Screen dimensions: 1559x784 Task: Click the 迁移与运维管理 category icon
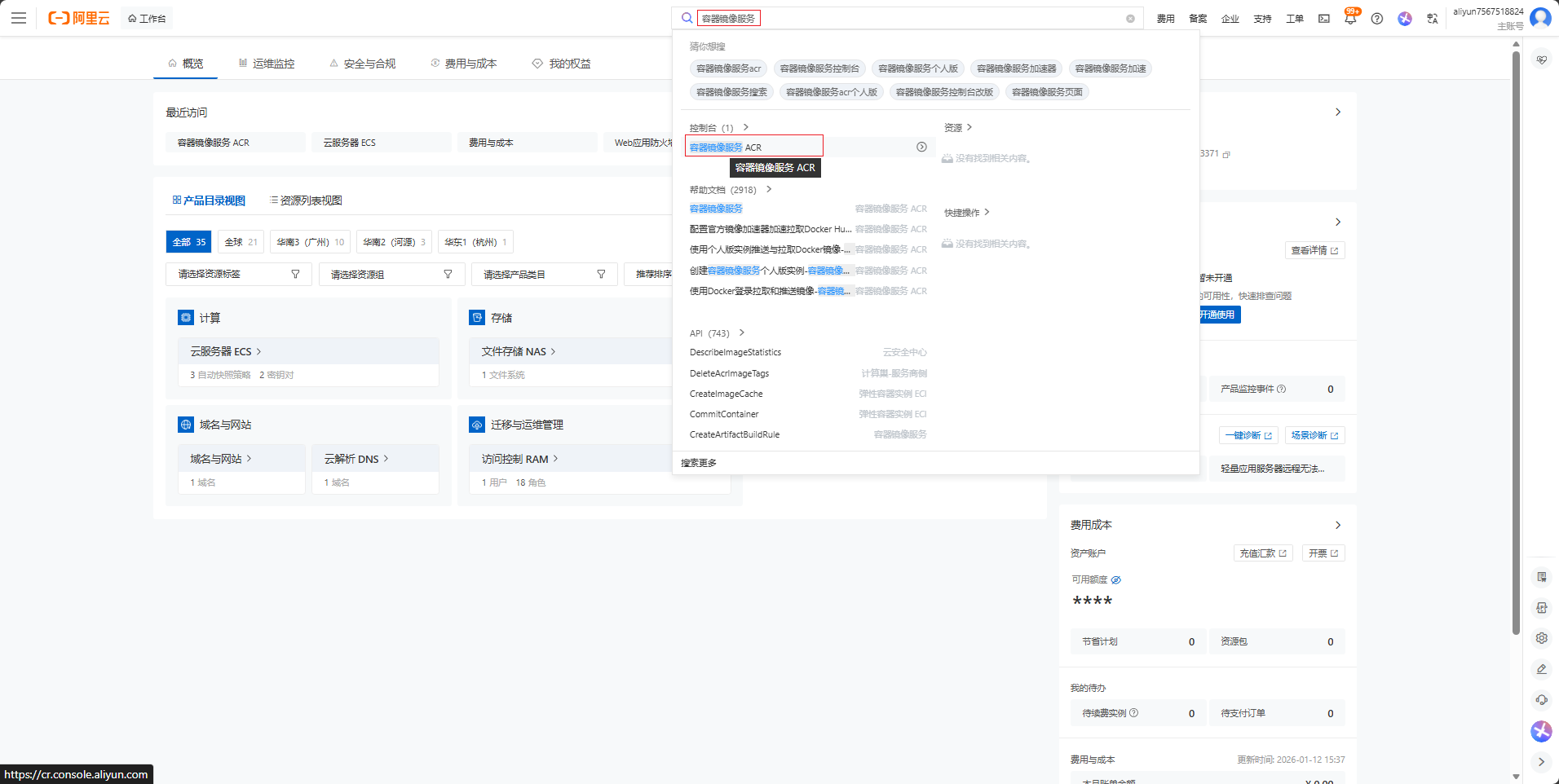pos(477,425)
